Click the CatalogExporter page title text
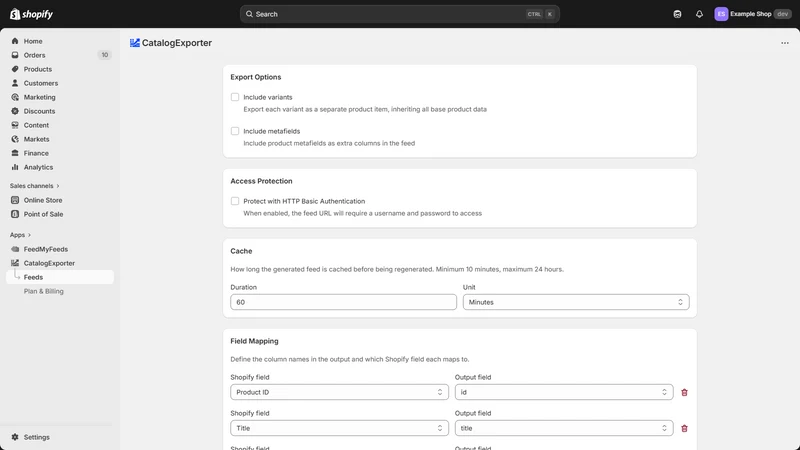This screenshot has height=450, width=800. point(177,43)
